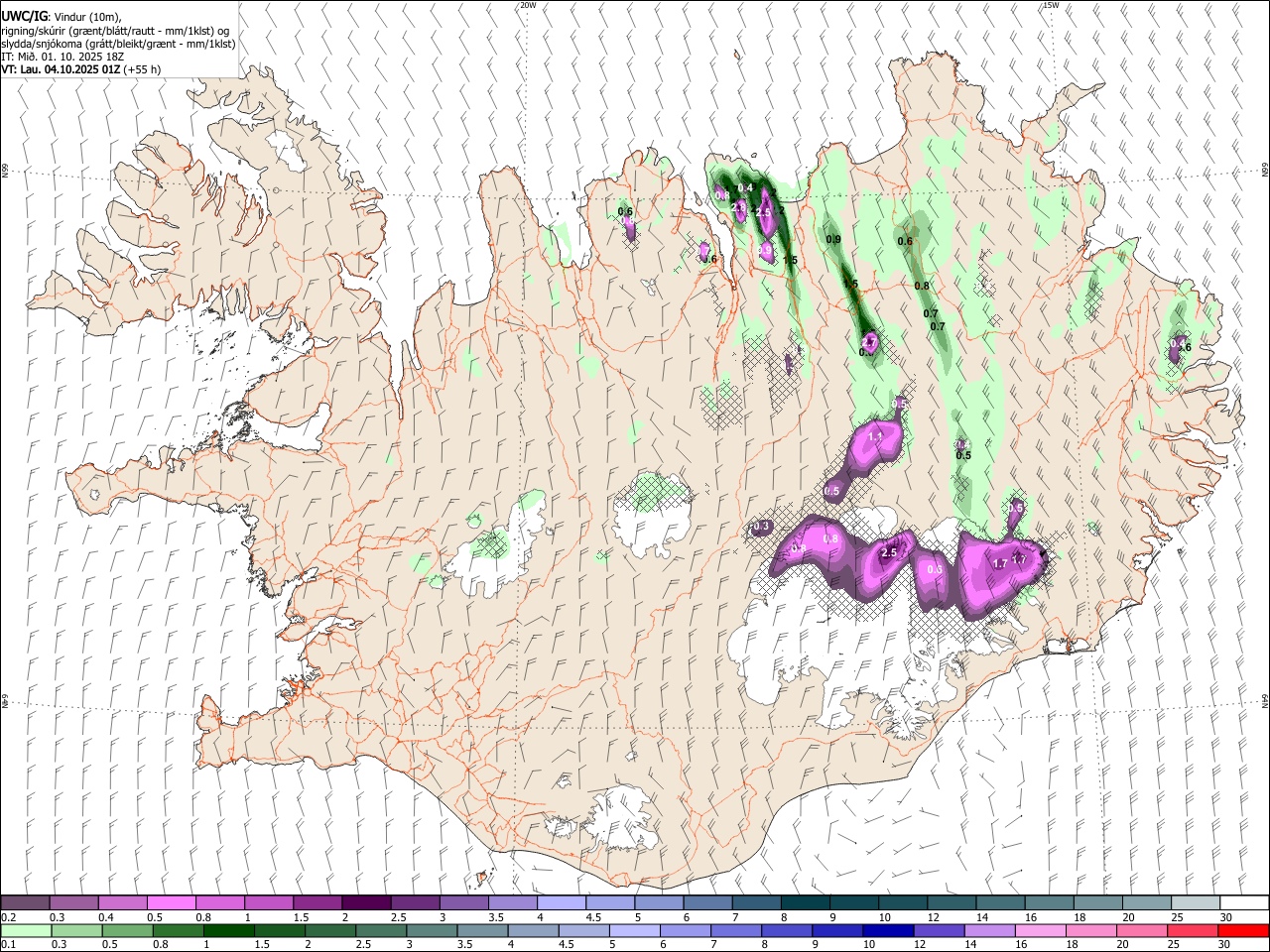This screenshot has width=1270, height=952.
Task: Click the palest green 0.1–0.3 swatch, bottom legend
Action: tap(26, 930)
